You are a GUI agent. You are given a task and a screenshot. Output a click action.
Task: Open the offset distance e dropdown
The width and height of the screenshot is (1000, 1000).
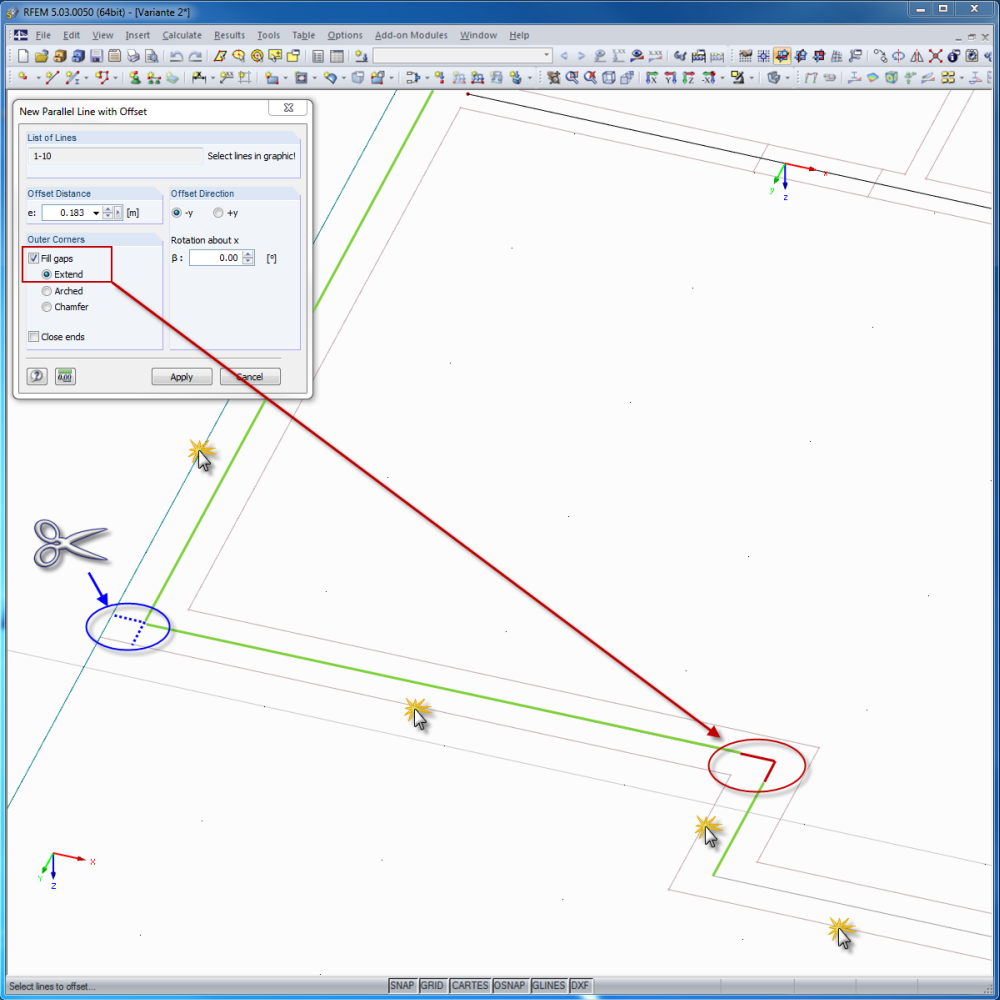pos(95,213)
